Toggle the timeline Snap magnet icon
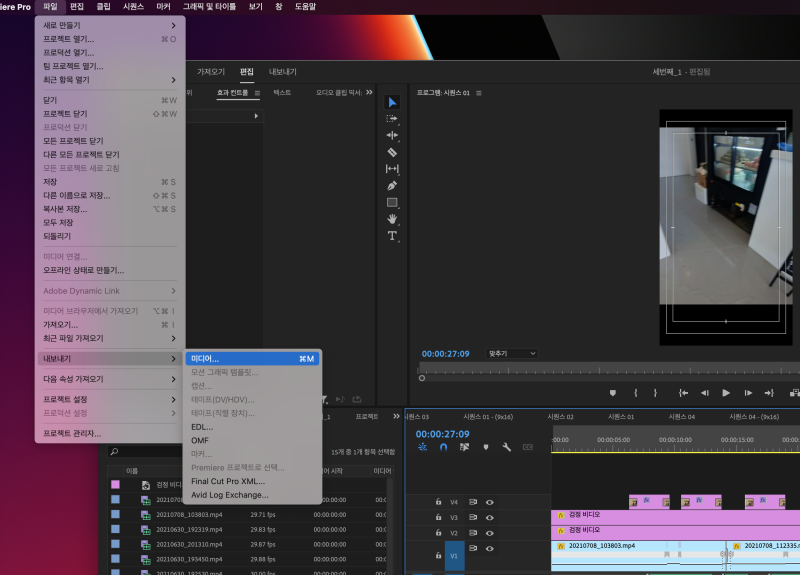 tap(443, 447)
